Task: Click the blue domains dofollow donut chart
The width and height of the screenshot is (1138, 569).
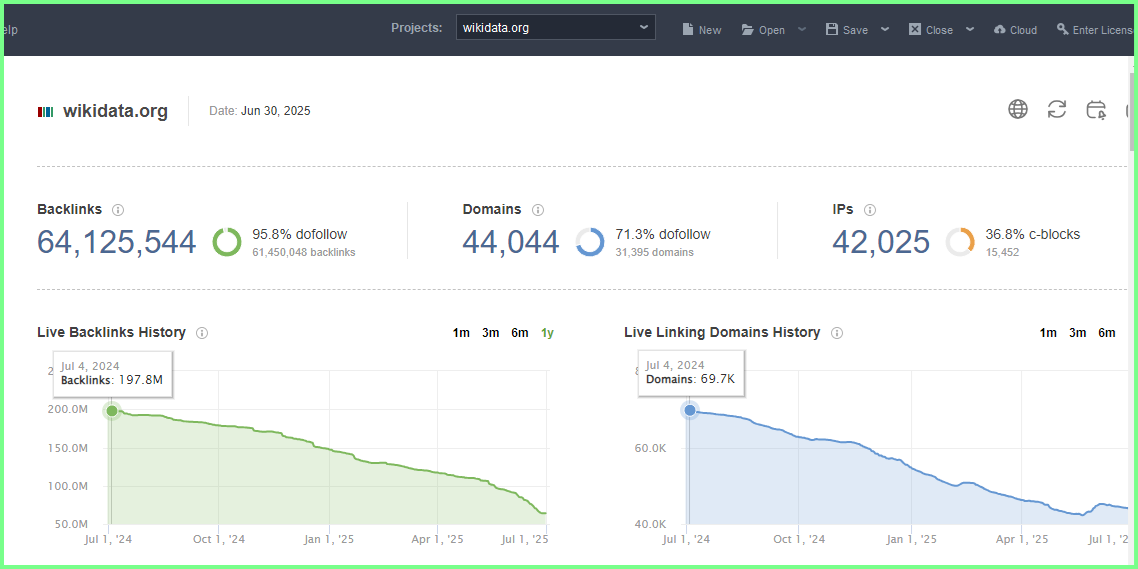Action: pyautogui.click(x=590, y=242)
